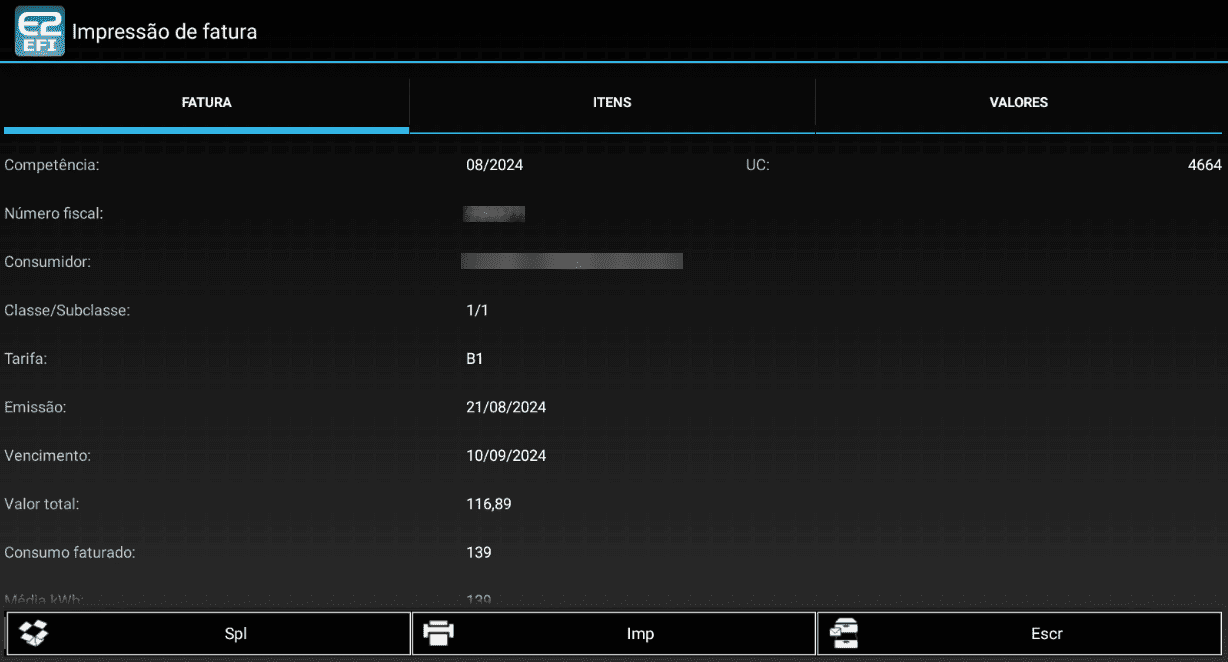The width and height of the screenshot is (1228, 662).
Task: Click the EFI app logo icon
Action: coord(39,31)
